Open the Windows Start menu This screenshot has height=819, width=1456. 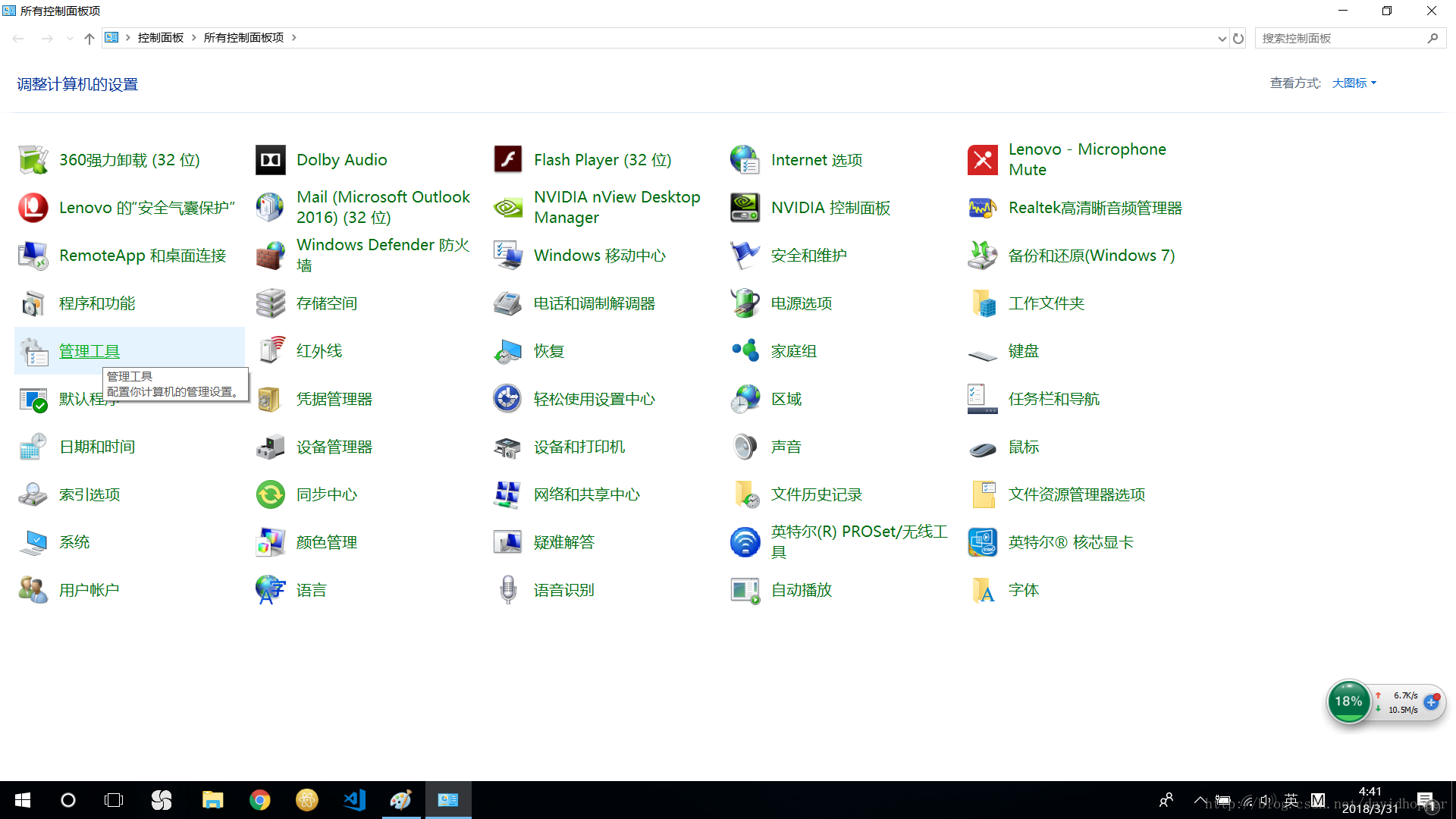point(23,800)
